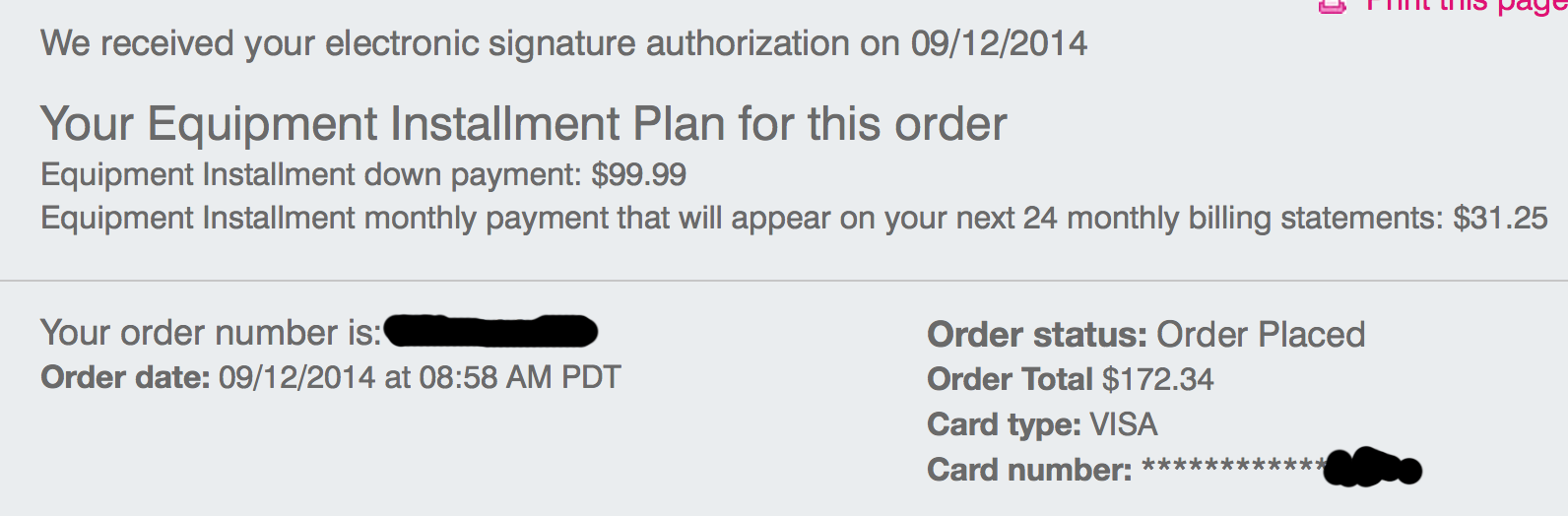Click the $172.34 order total amount

pyautogui.click(x=1158, y=379)
